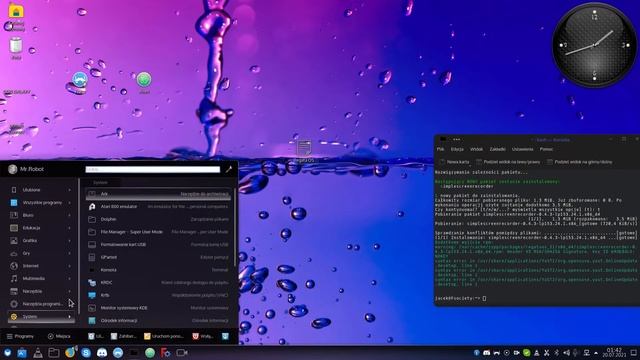
Task: Open the Ustawienia menu in Konsole
Action: click(522, 149)
